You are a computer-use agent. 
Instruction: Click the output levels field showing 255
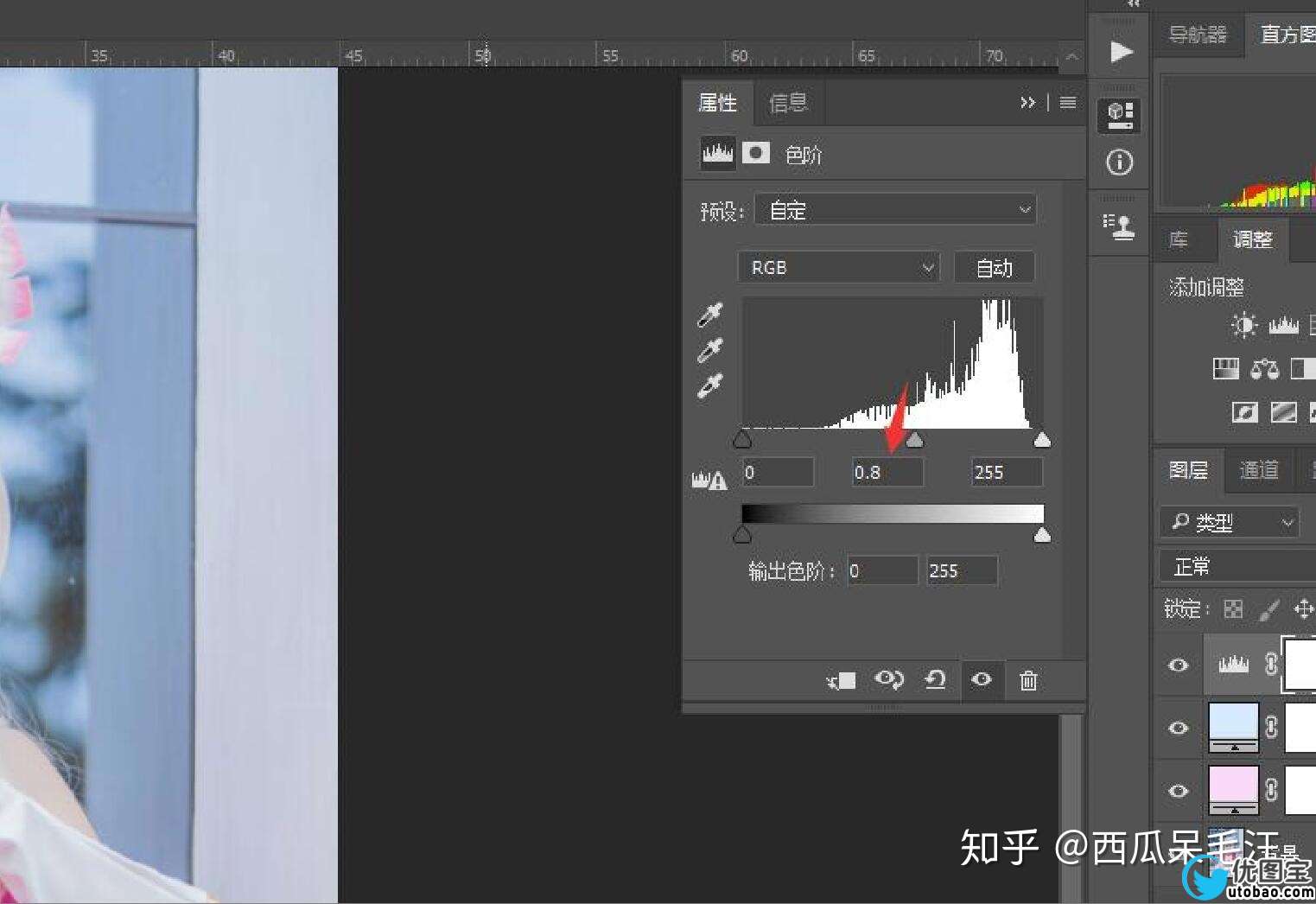coord(962,571)
